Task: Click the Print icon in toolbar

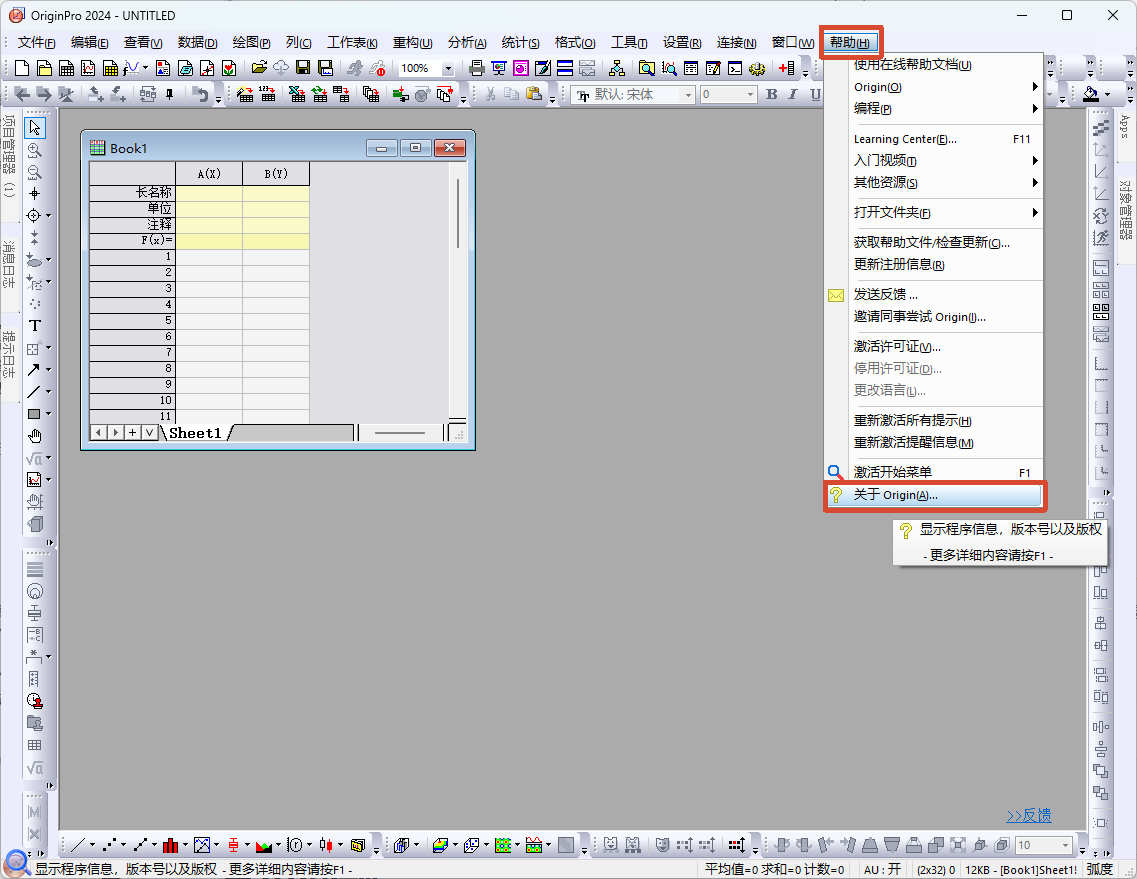Action: pyautogui.click(x=476, y=68)
